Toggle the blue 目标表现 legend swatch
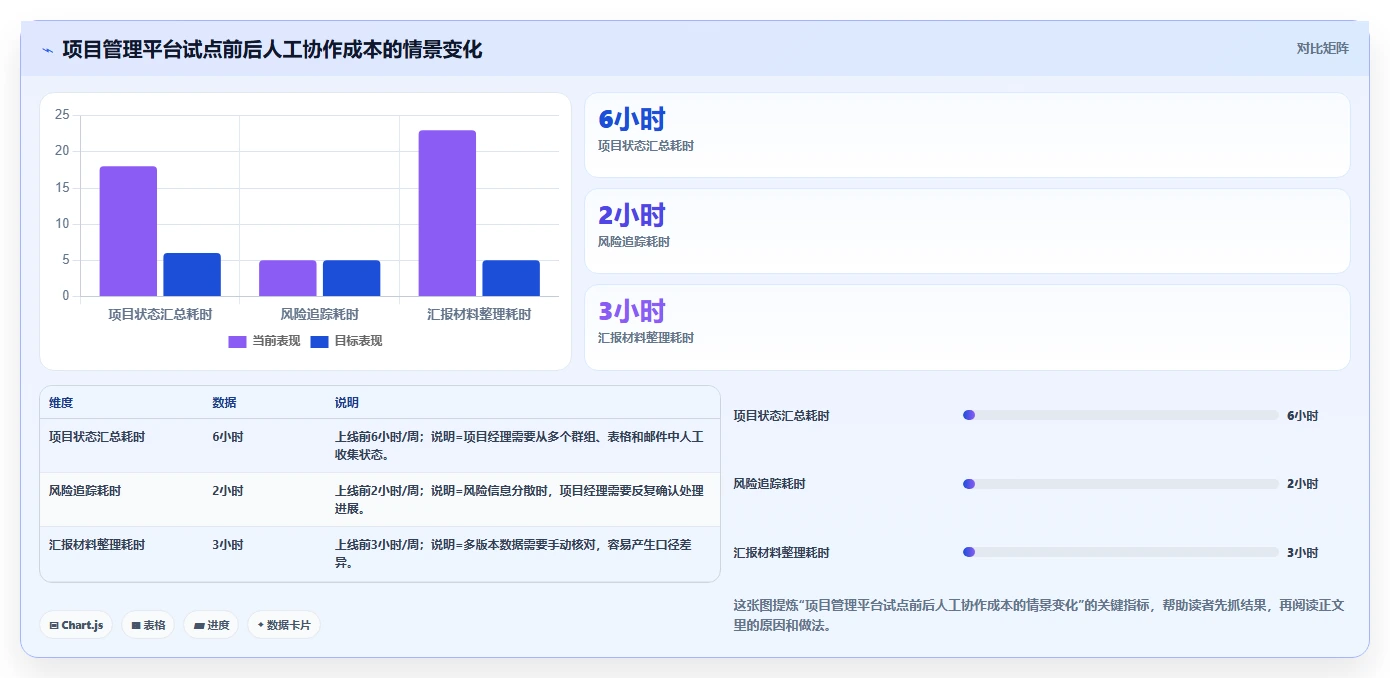 (x=320, y=341)
